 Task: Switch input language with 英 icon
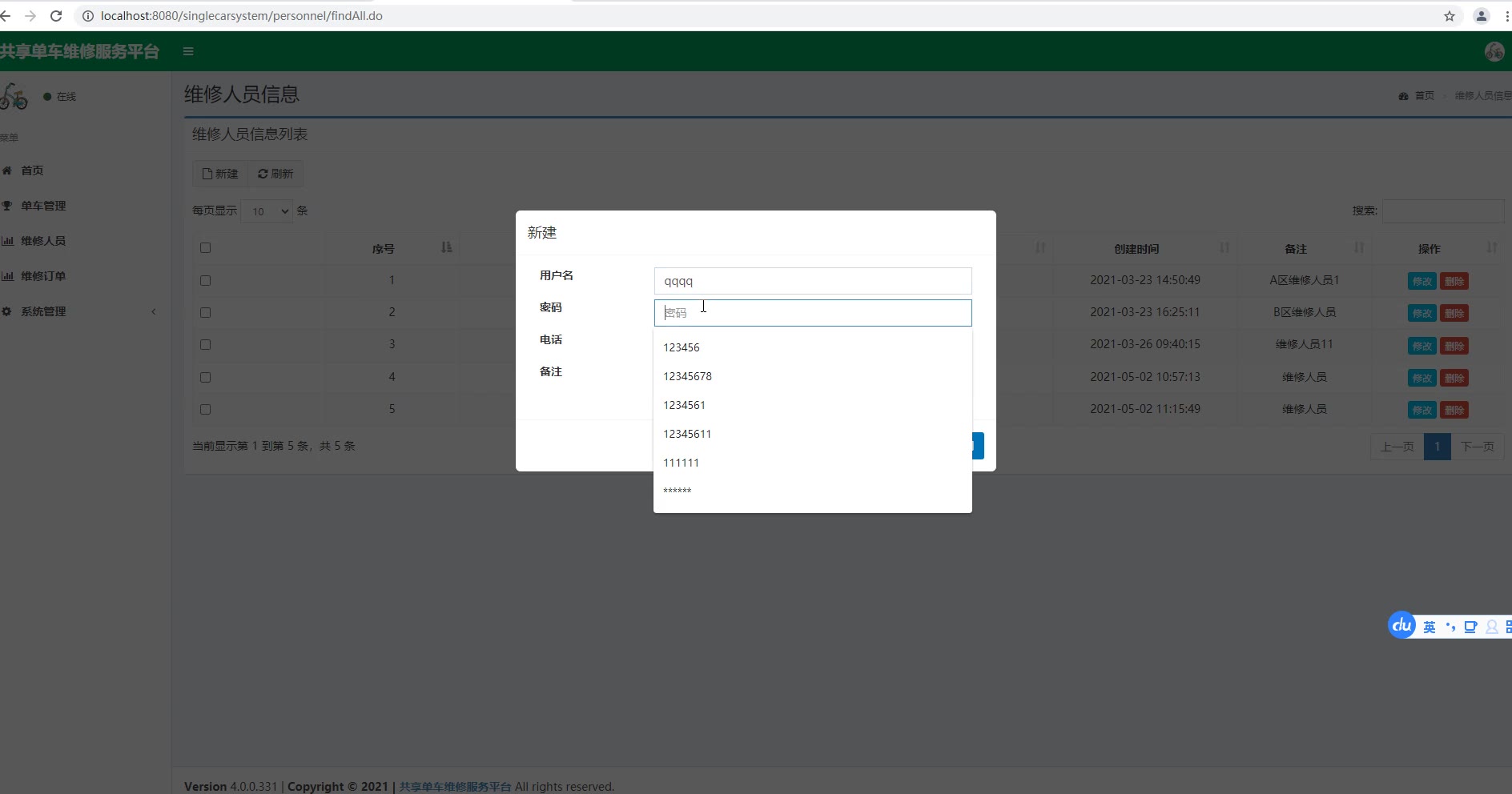coord(1430,627)
